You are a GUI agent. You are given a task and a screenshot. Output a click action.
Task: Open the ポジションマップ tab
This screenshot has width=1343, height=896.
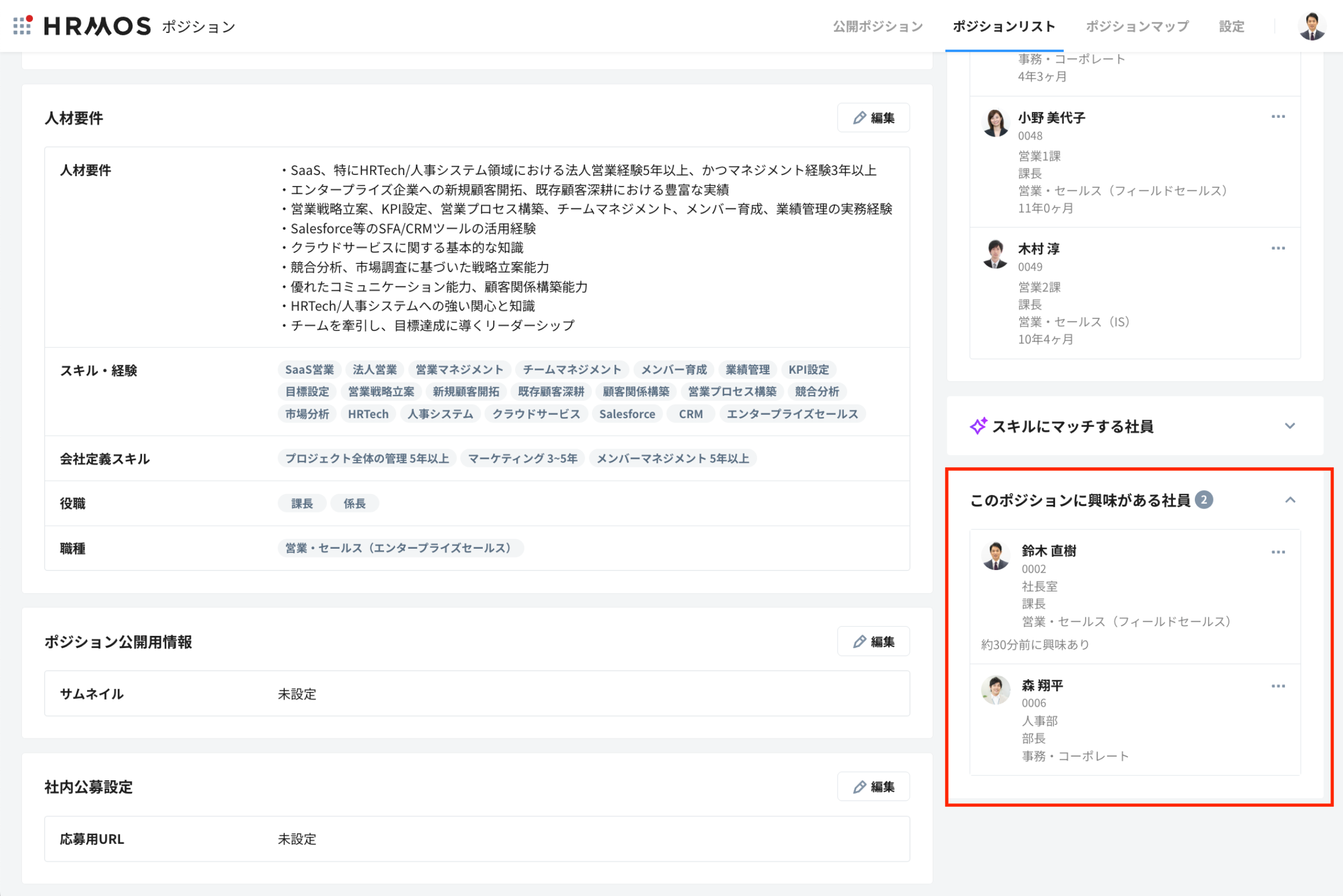pyautogui.click(x=1137, y=26)
